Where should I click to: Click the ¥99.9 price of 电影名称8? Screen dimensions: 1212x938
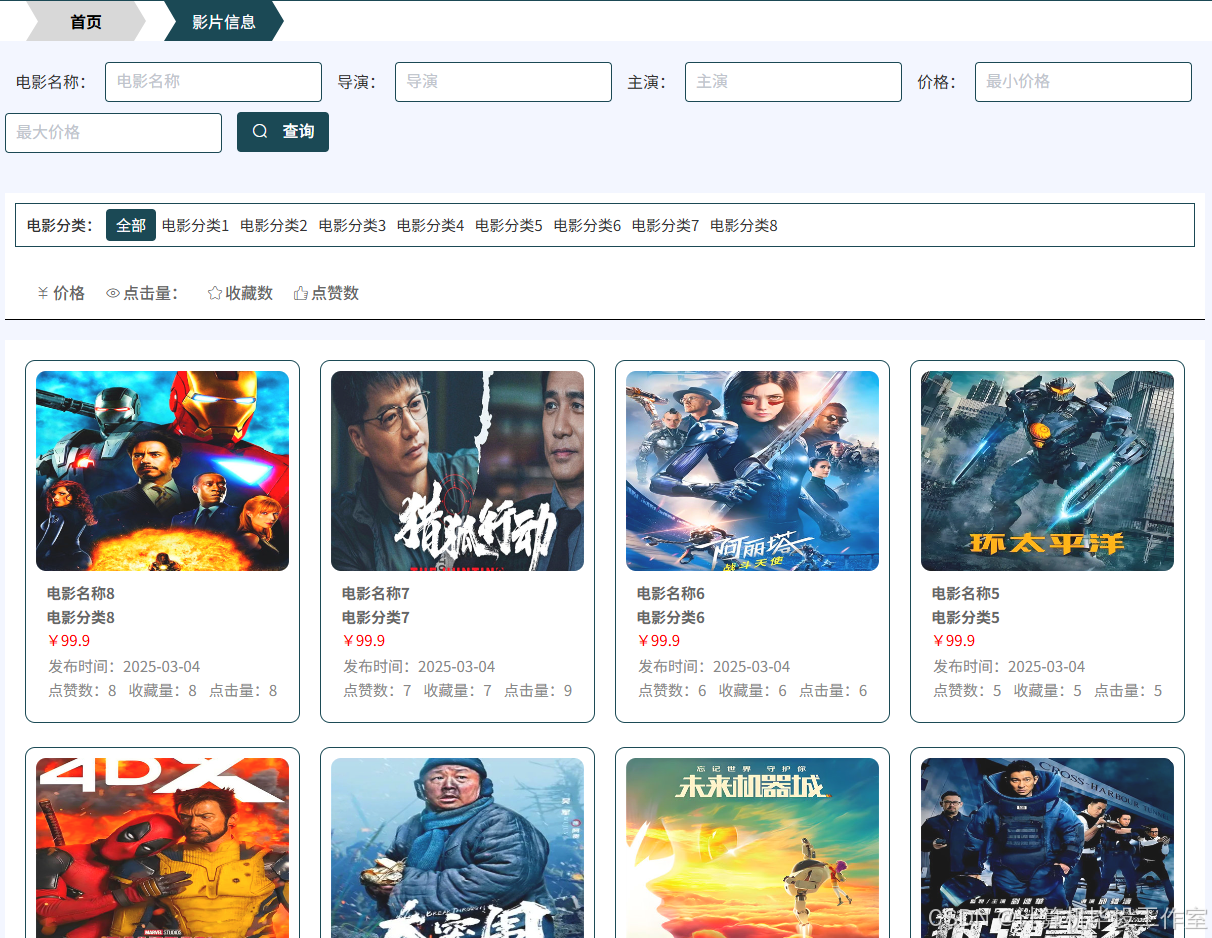[x=69, y=641]
